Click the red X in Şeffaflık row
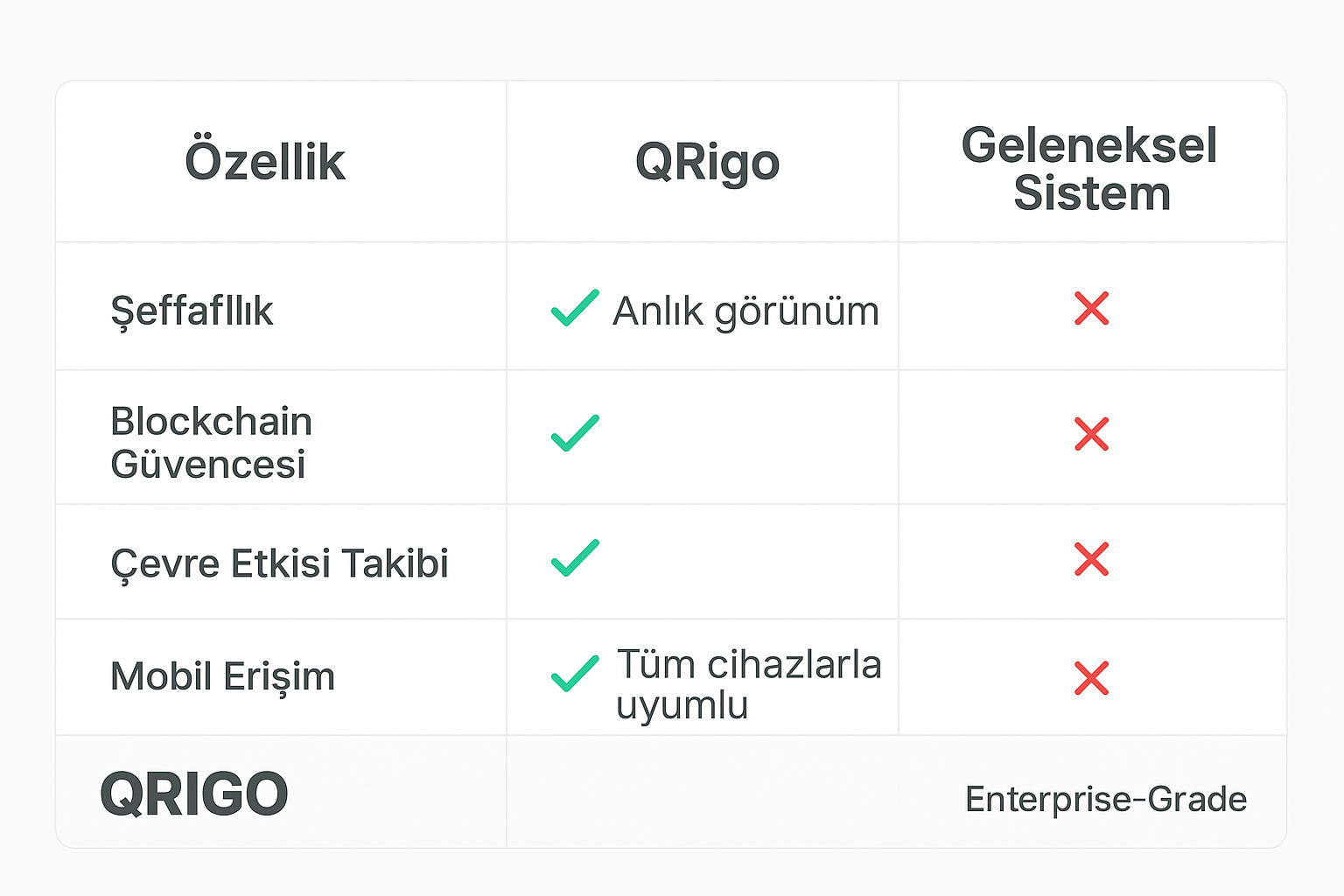This screenshot has width=1344, height=896. (1091, 309)
